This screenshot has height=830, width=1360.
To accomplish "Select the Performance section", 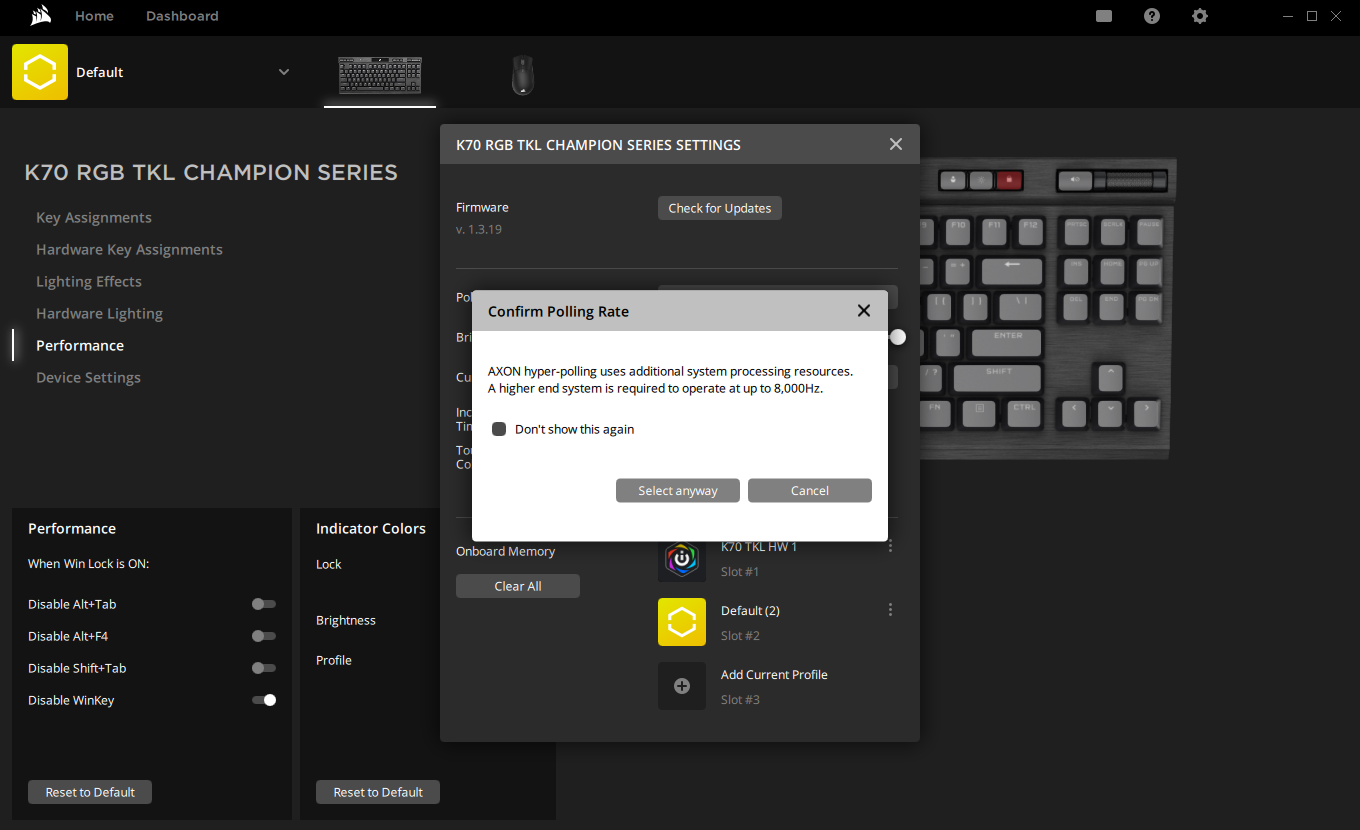I will click(x=80, y=346).
